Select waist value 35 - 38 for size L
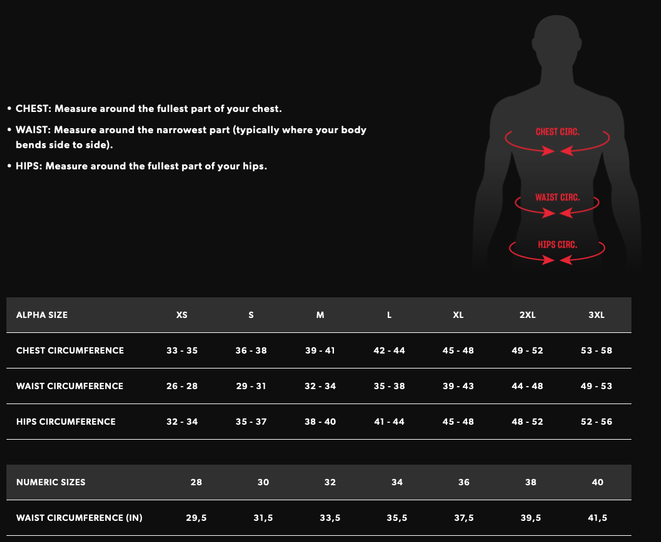The image size is (661, 542). (x=389, y=386)
